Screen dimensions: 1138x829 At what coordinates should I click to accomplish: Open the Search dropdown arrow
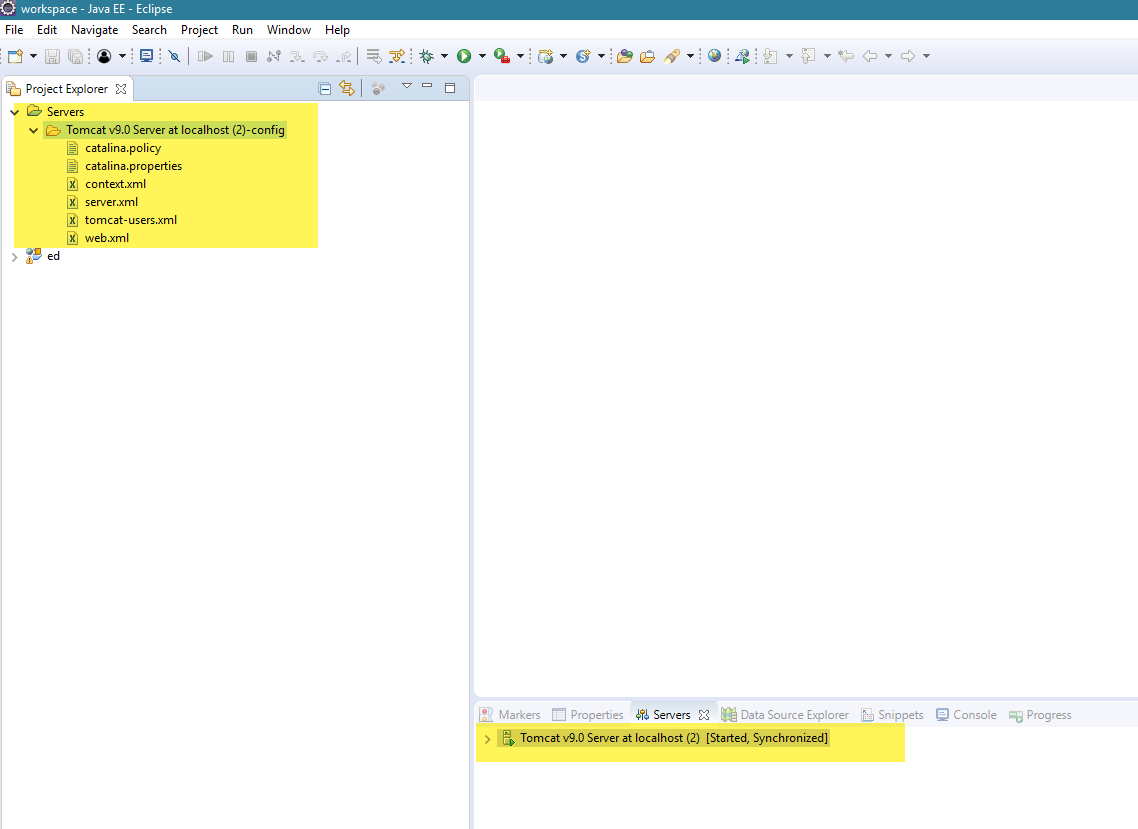click(690, 56)
